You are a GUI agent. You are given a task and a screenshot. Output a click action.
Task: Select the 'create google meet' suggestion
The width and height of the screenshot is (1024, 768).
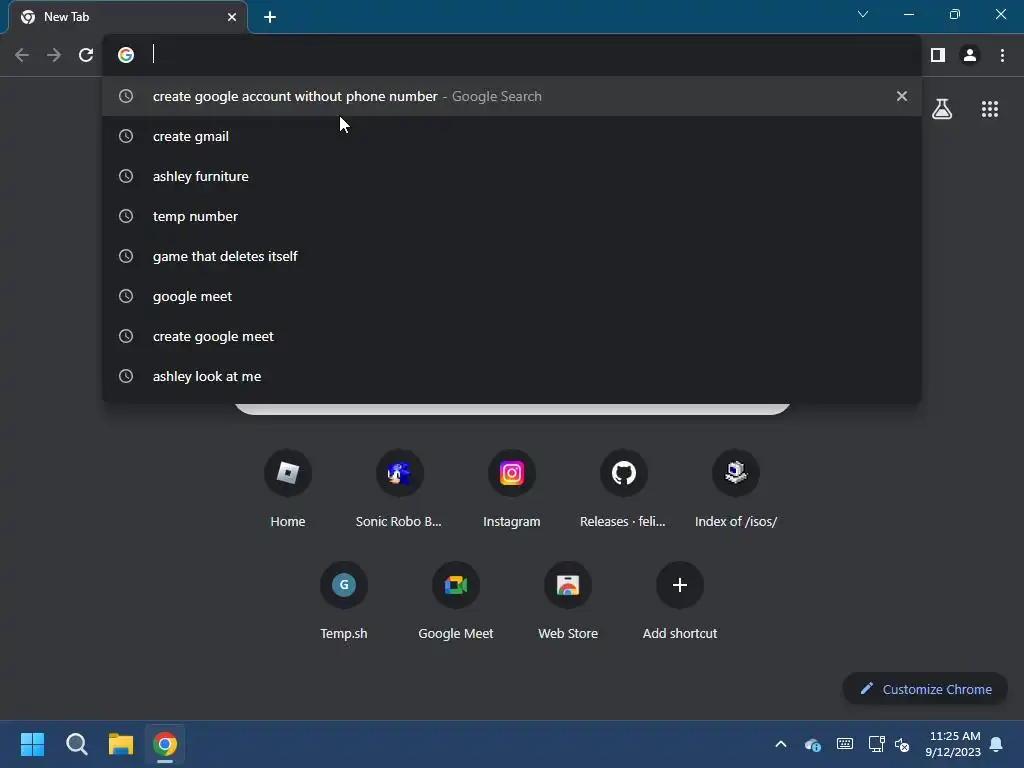coord(512,336)
